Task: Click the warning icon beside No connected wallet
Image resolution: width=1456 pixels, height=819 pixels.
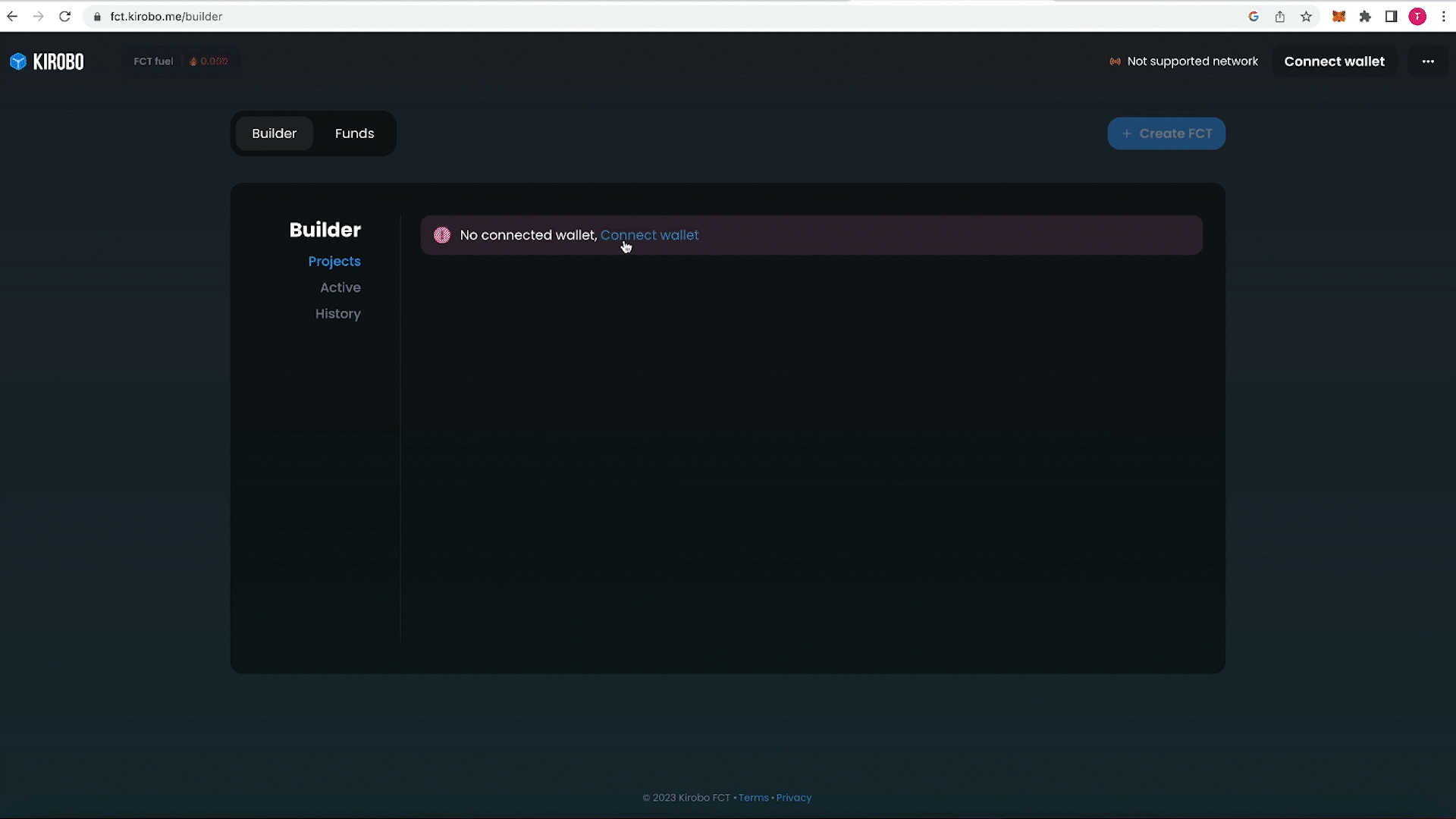Action: pos(442,235)
